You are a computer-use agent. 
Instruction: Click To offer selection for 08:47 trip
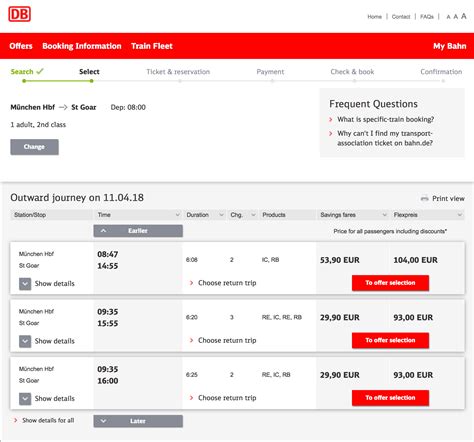(390, 283)
